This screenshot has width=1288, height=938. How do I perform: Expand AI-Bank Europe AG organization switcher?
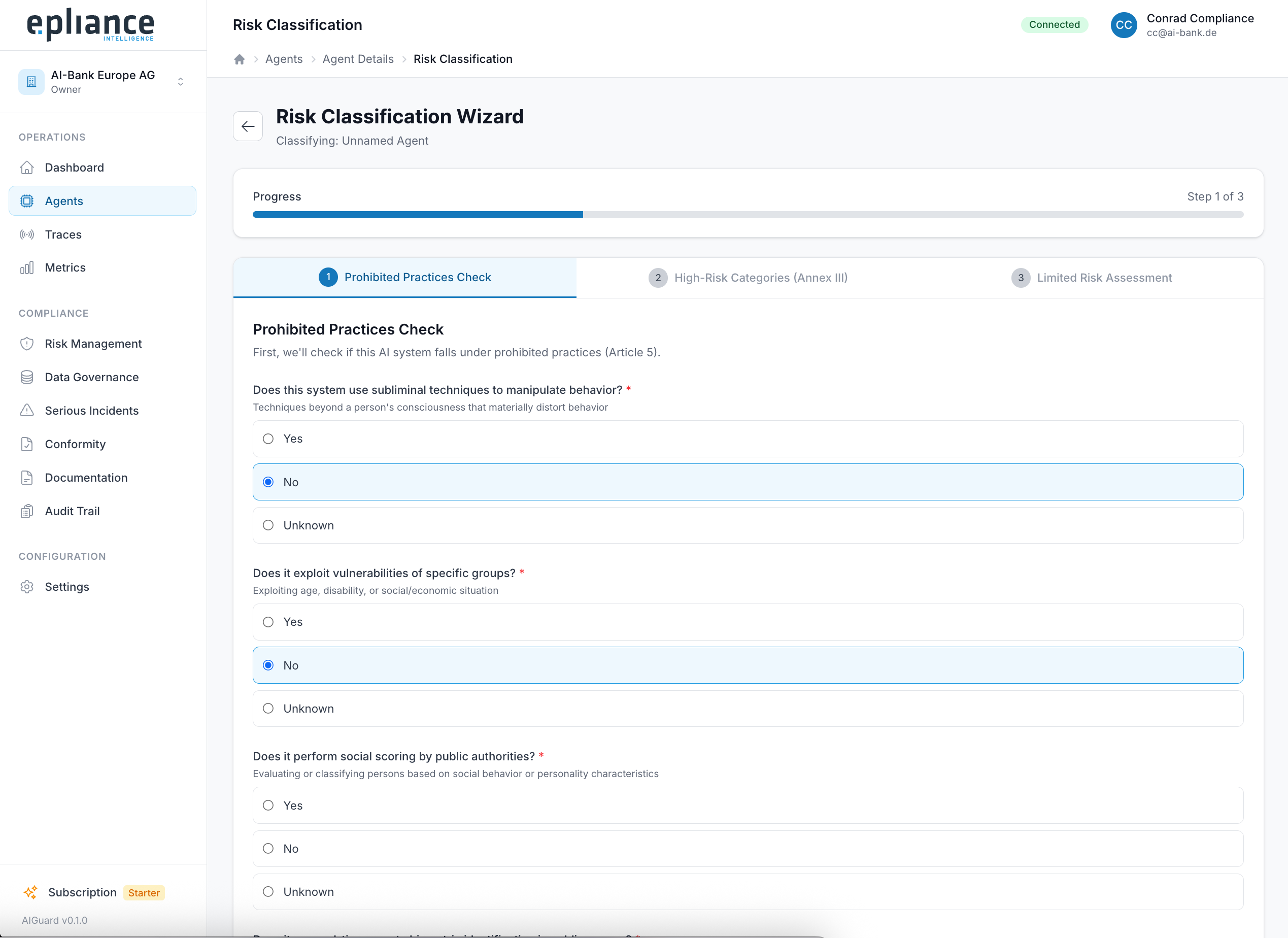[x=102, y=82]
